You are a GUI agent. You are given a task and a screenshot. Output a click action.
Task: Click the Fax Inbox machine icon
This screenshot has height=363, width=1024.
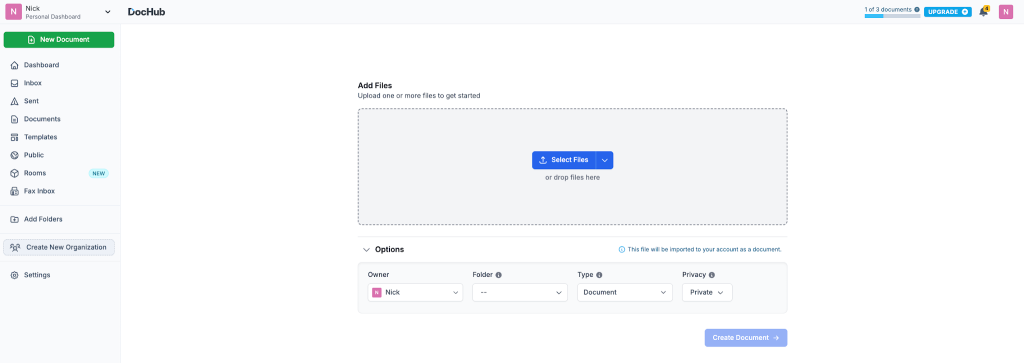point(14,191)
